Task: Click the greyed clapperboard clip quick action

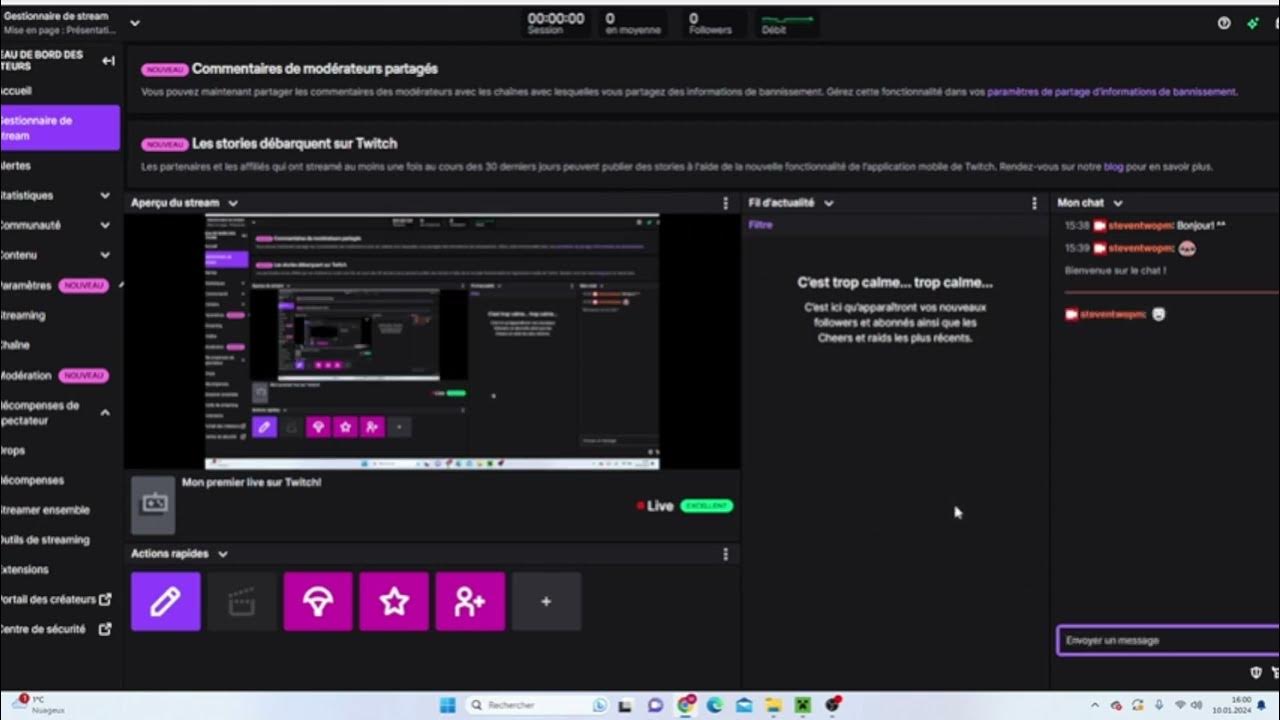Action: point(242,601)
